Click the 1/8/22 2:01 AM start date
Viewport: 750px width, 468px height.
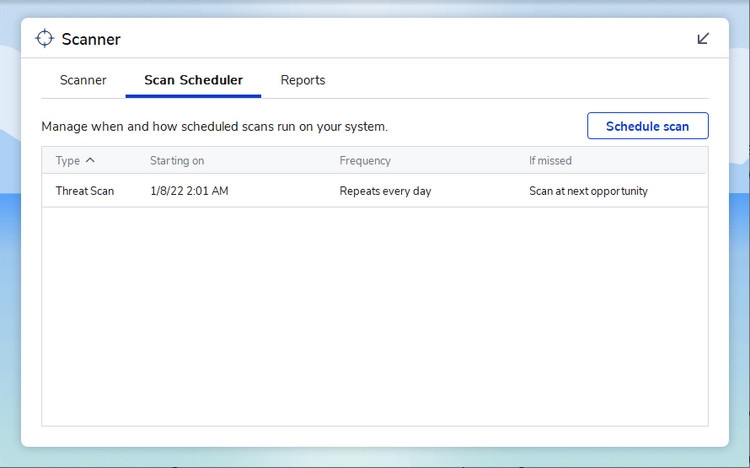click(x=189, y=191)
